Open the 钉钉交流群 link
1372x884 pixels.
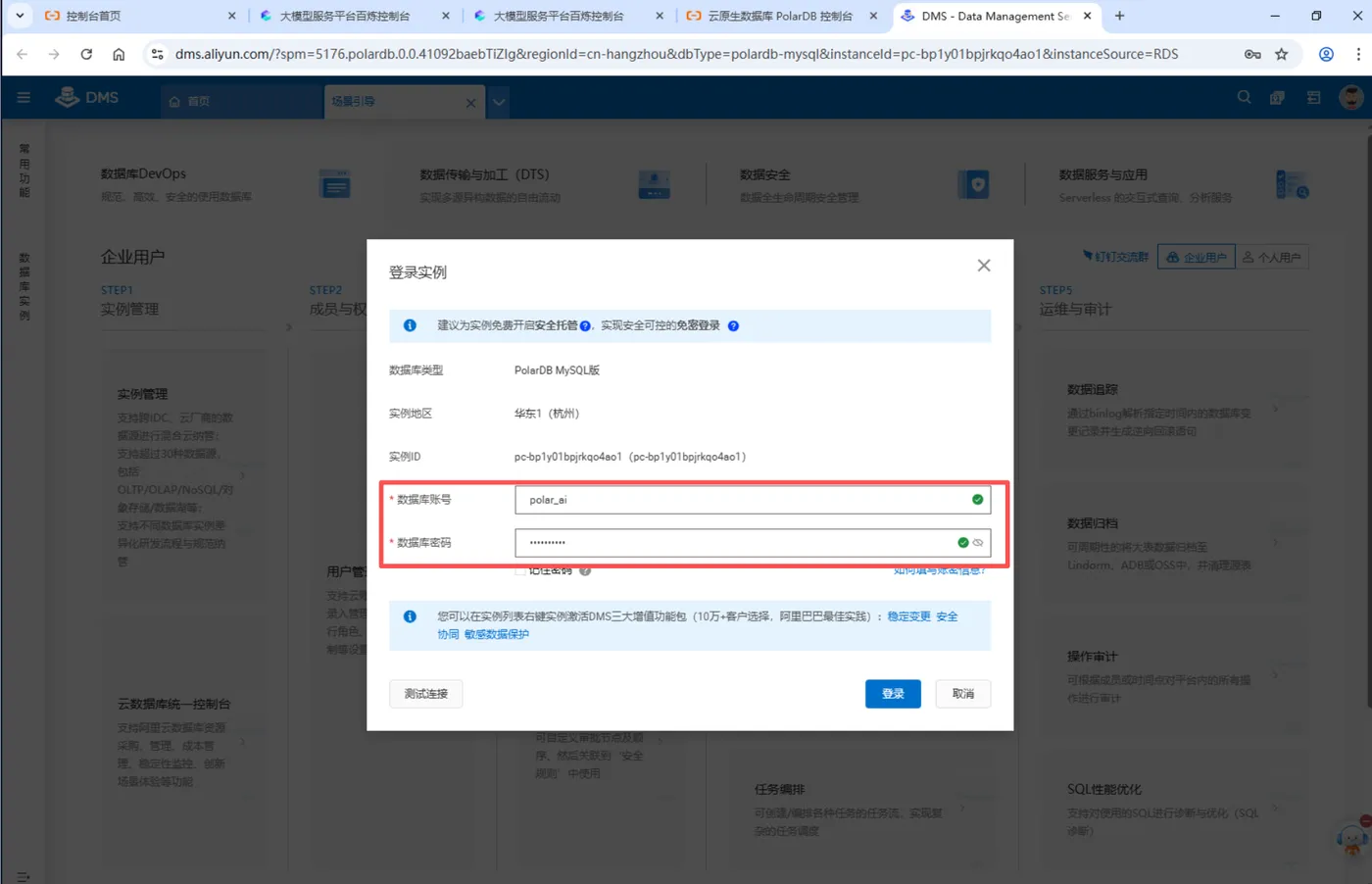(1116, 257)
